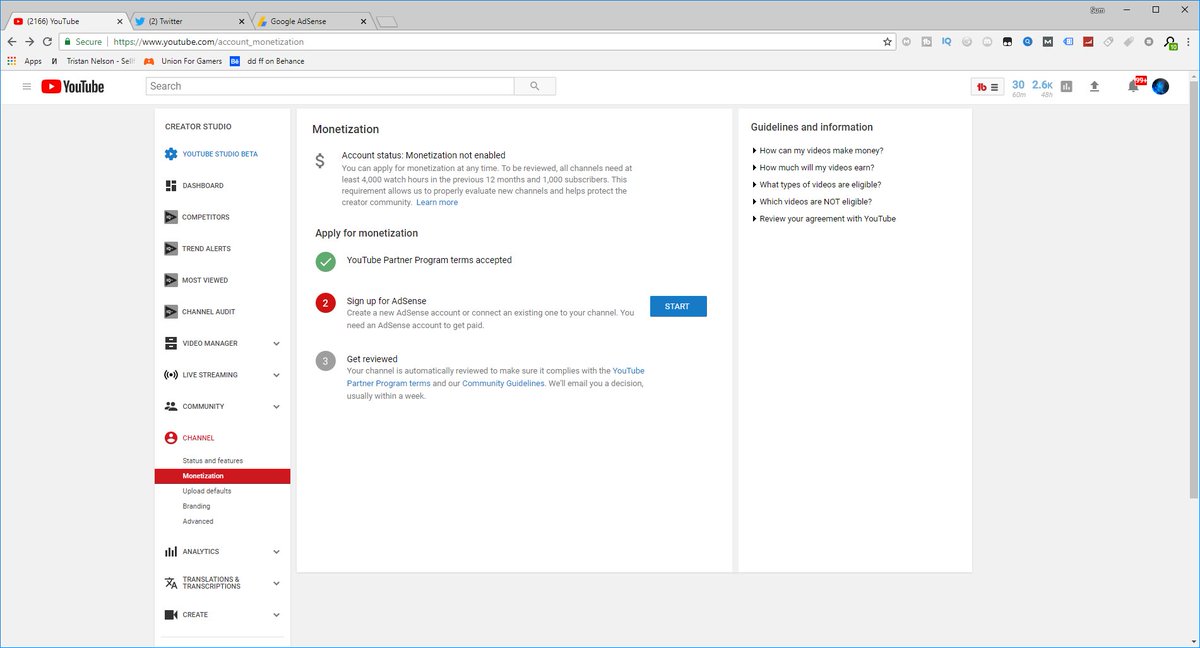1200x648 pixels.
Task: Expand the Live Streaming section chevron
Action: (x=276, y=375)
